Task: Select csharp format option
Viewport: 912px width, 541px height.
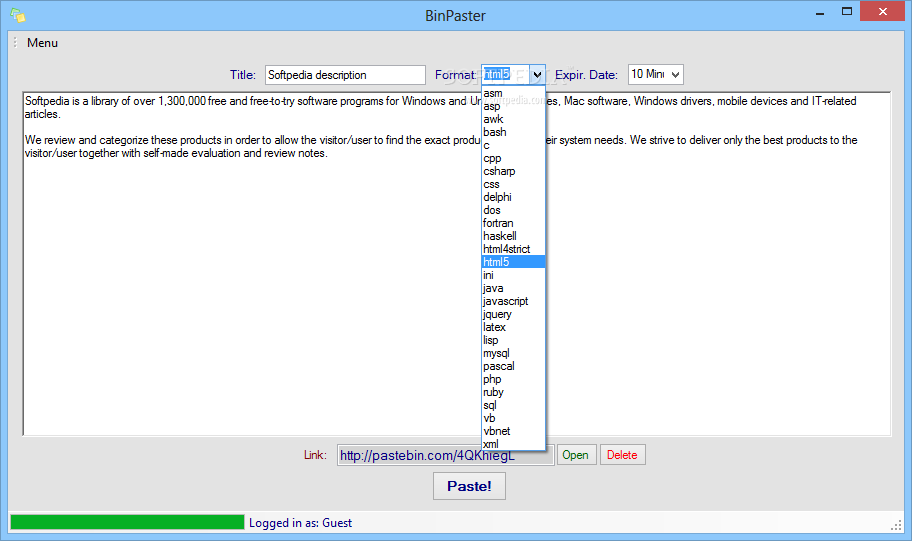Action: [x=513, y=171]
